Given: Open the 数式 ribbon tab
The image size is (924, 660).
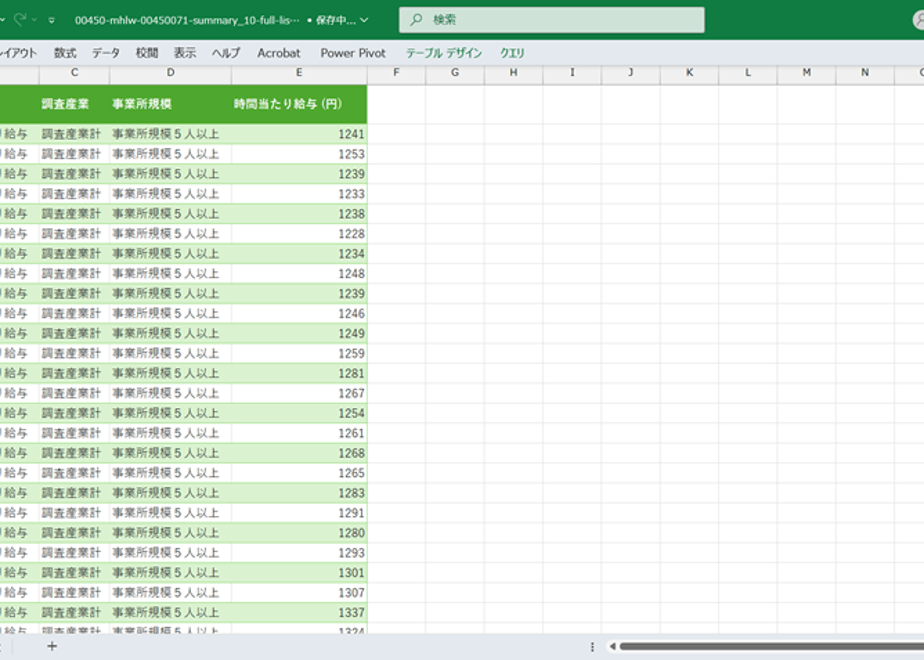Looking at the screenshot, I should pos(65,53).
